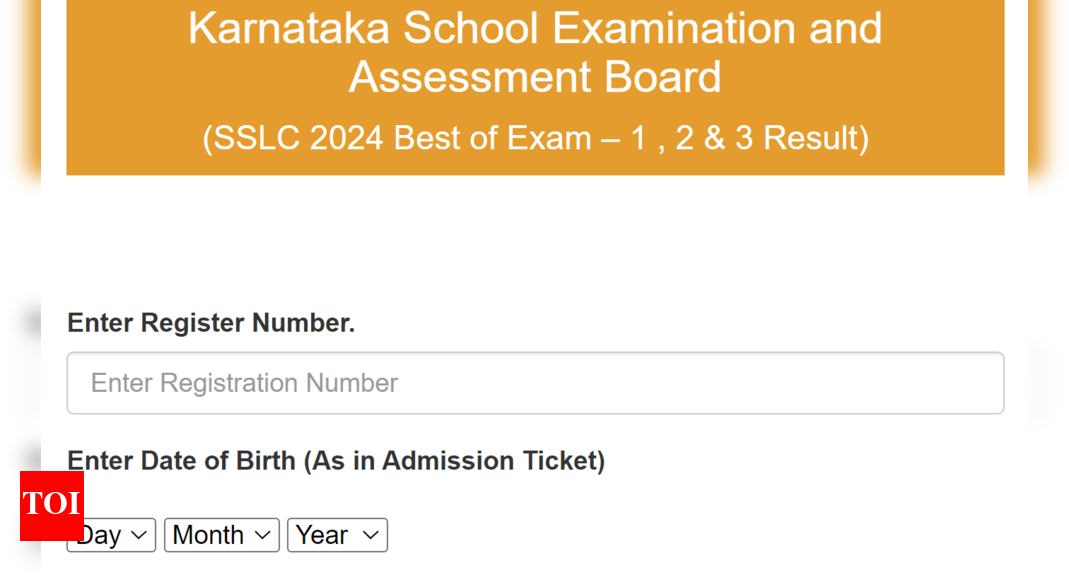This screenshot has width=1069, height=580.
Task: Expand the Day selector for date of birth
Action: tap(110, 534)
